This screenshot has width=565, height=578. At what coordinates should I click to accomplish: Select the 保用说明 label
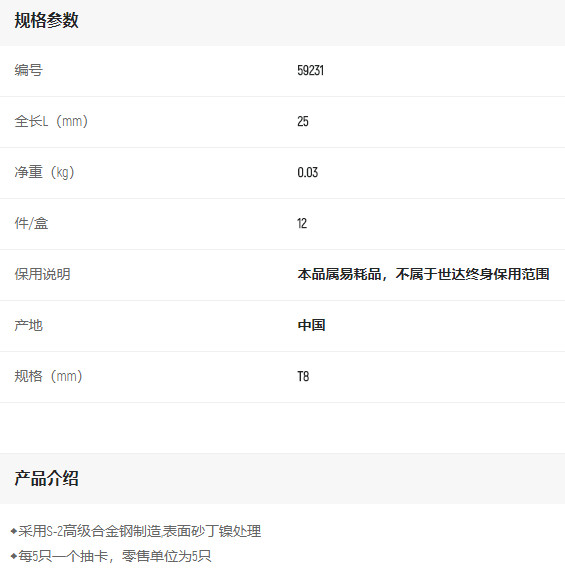(42, 274)
